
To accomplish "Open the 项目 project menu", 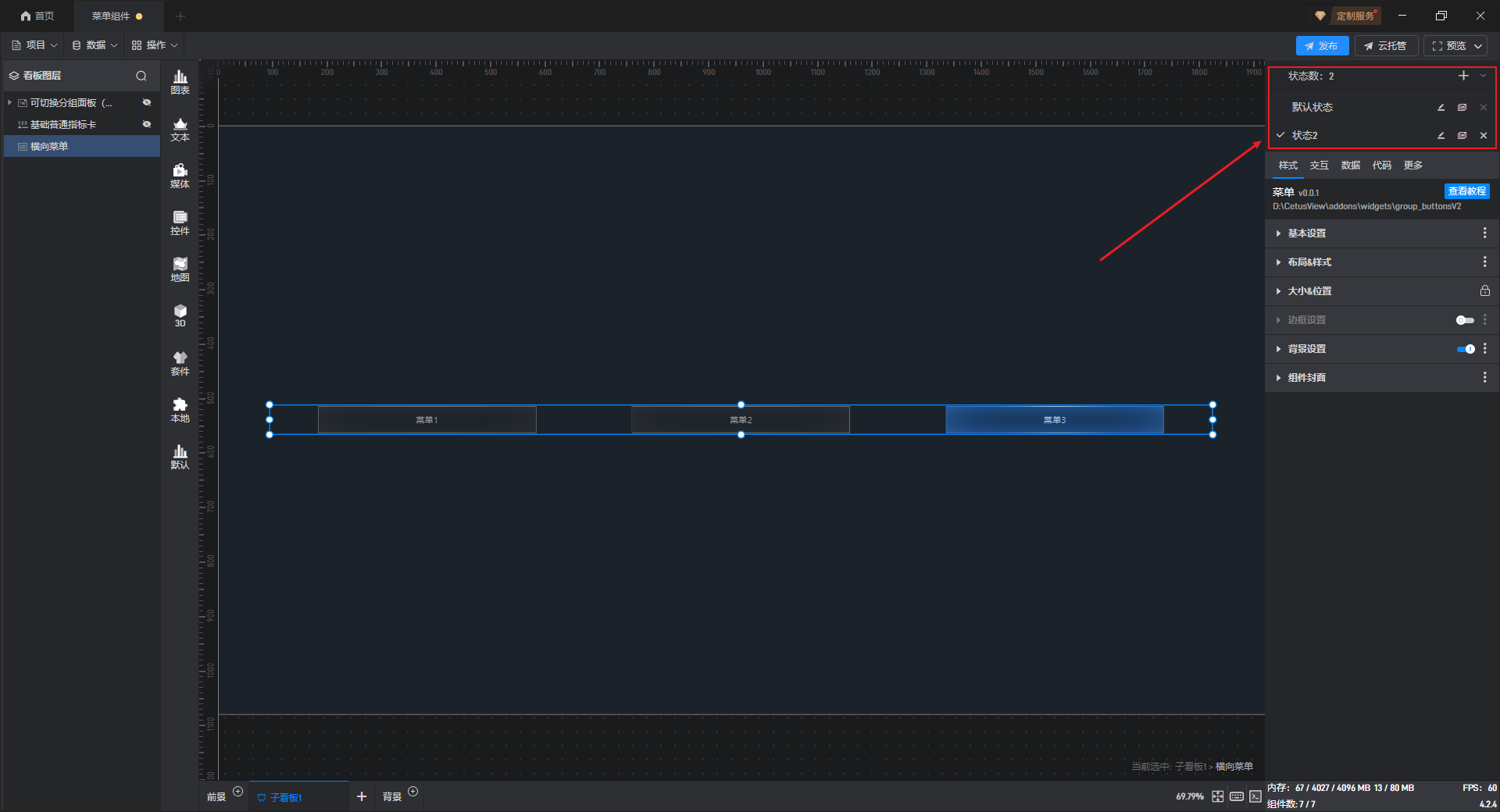I will [34, 45].
